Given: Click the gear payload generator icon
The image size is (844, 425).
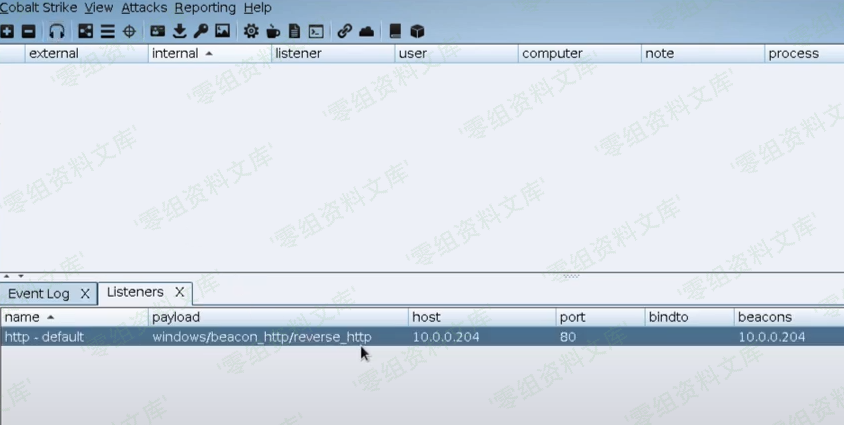Looking at the screenshot, I should [x=251, y=31].
